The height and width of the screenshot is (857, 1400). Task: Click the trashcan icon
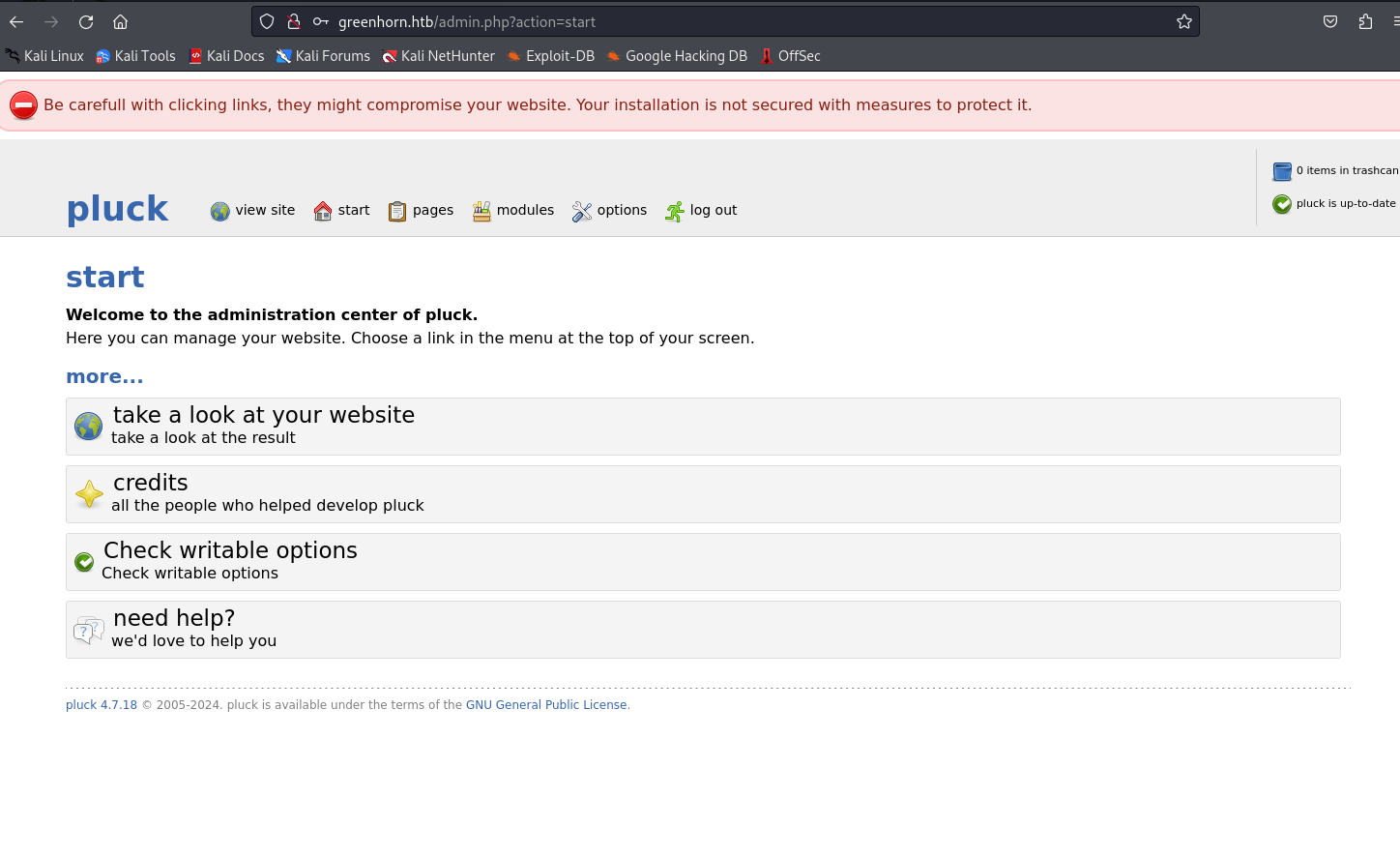1282,171
